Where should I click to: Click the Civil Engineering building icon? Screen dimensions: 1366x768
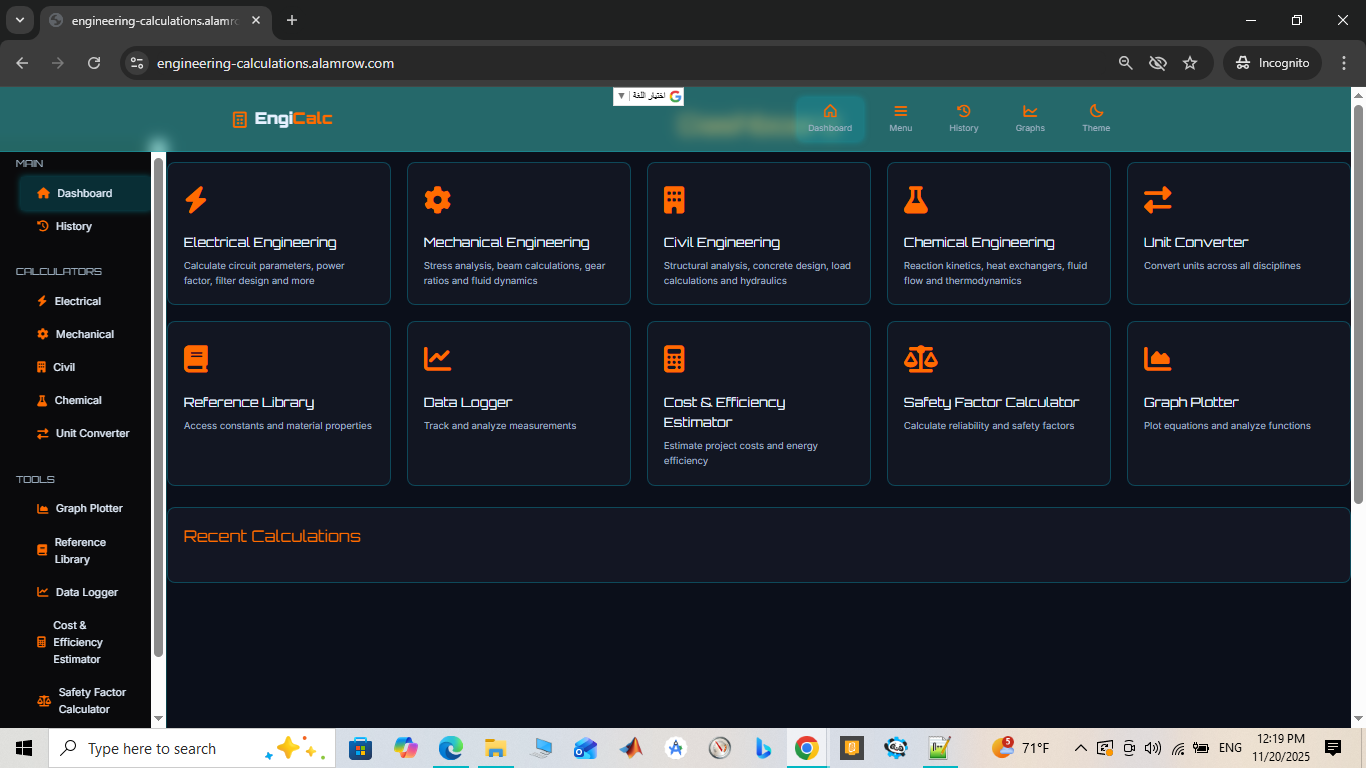(675, 200)
